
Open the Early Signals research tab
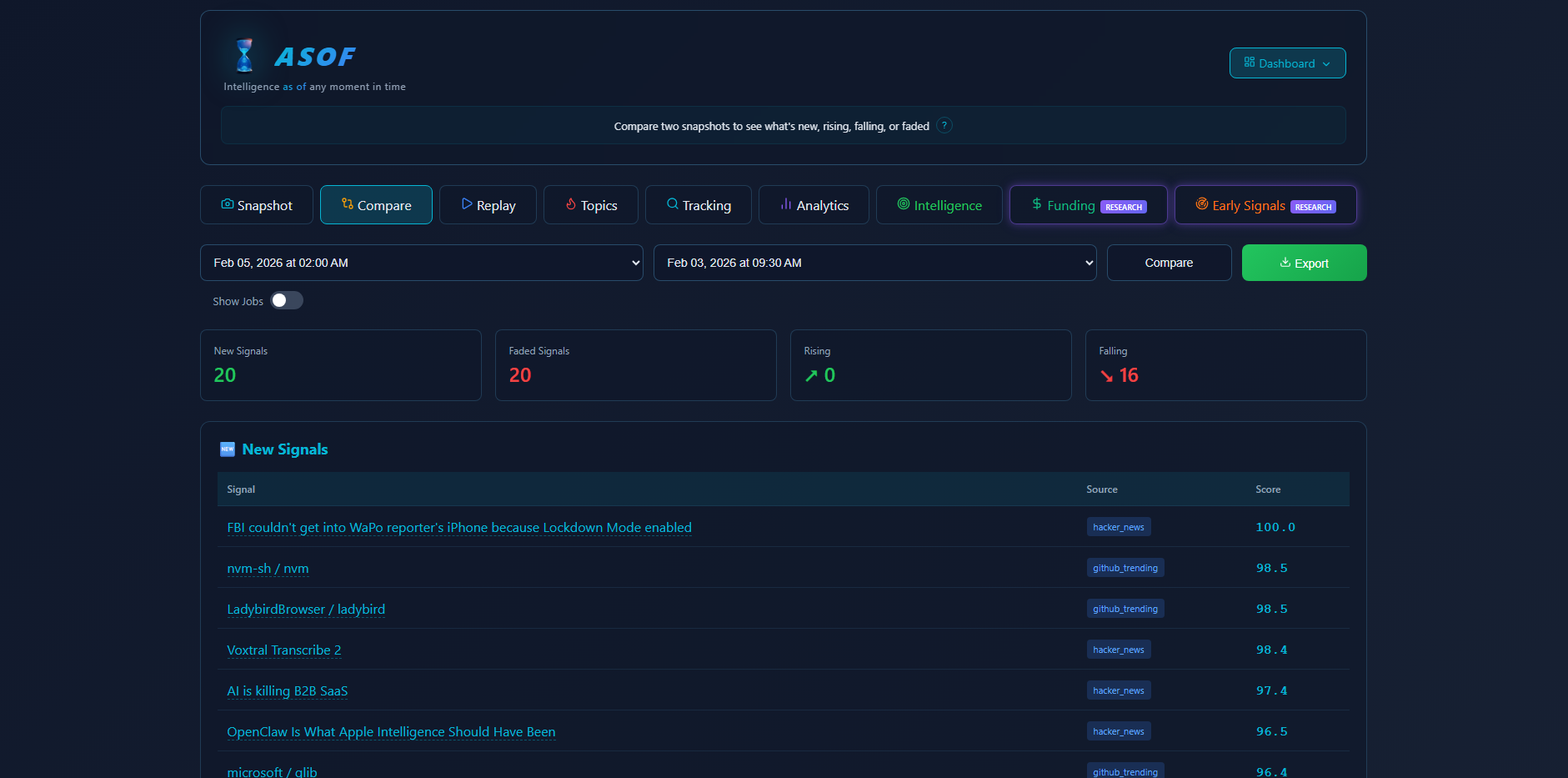[1265, 204]
